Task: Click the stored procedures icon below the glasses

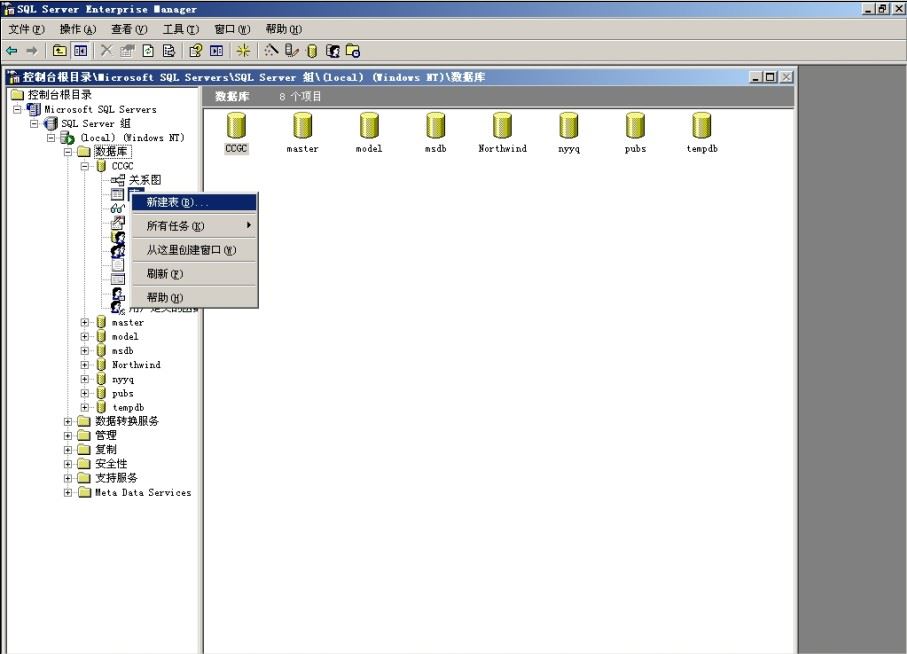Action: [x=117, y=222]
